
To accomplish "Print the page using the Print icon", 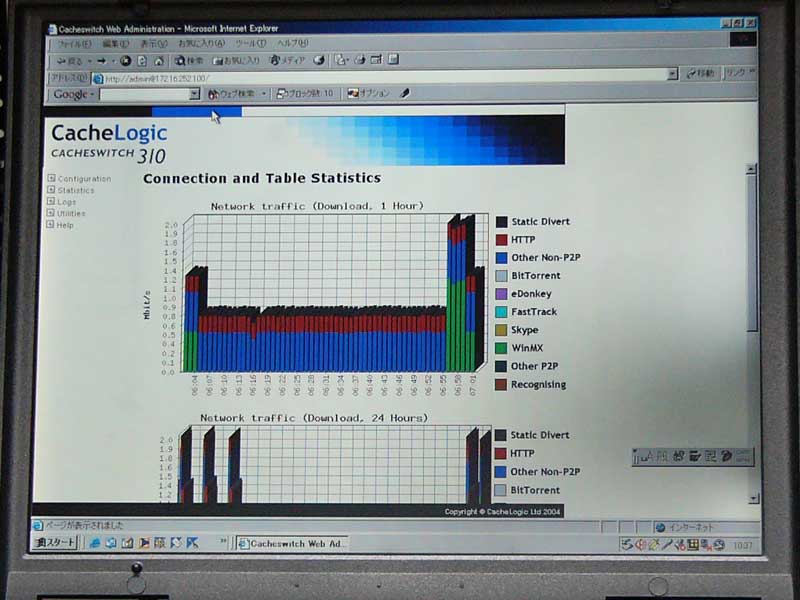I will coord(360,60).
